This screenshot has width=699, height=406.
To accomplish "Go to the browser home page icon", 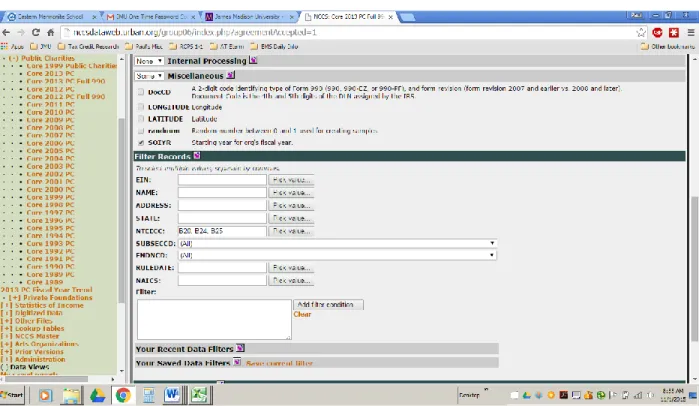I will click(x=50, y=33).
